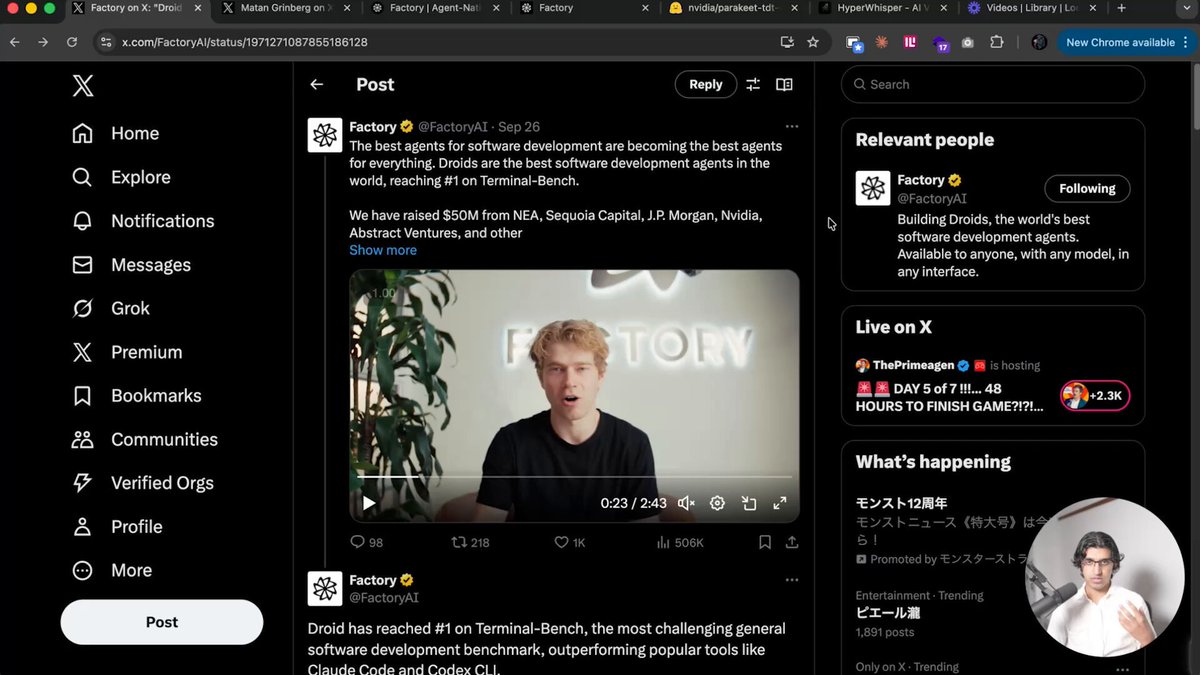Image resolution: width=1200 pixels, height=675 pixels.
Task: Enter fullscreen on the Factory video
Action: (x=779, y=503)
